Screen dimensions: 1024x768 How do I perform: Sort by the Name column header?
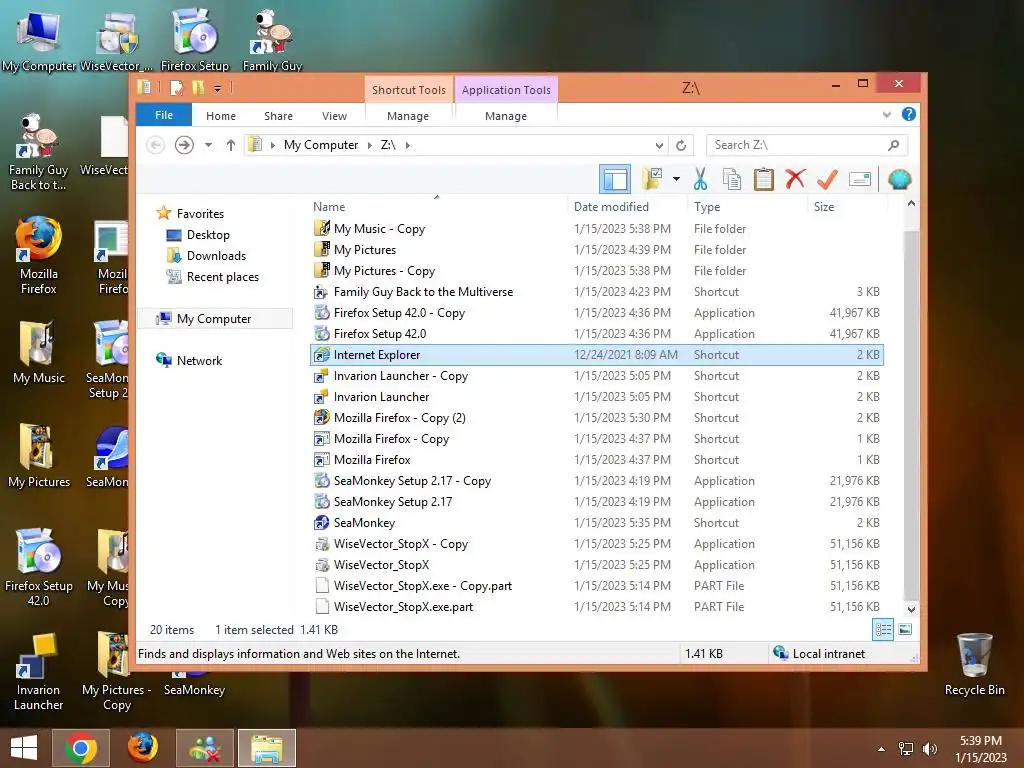pos(438,206)
